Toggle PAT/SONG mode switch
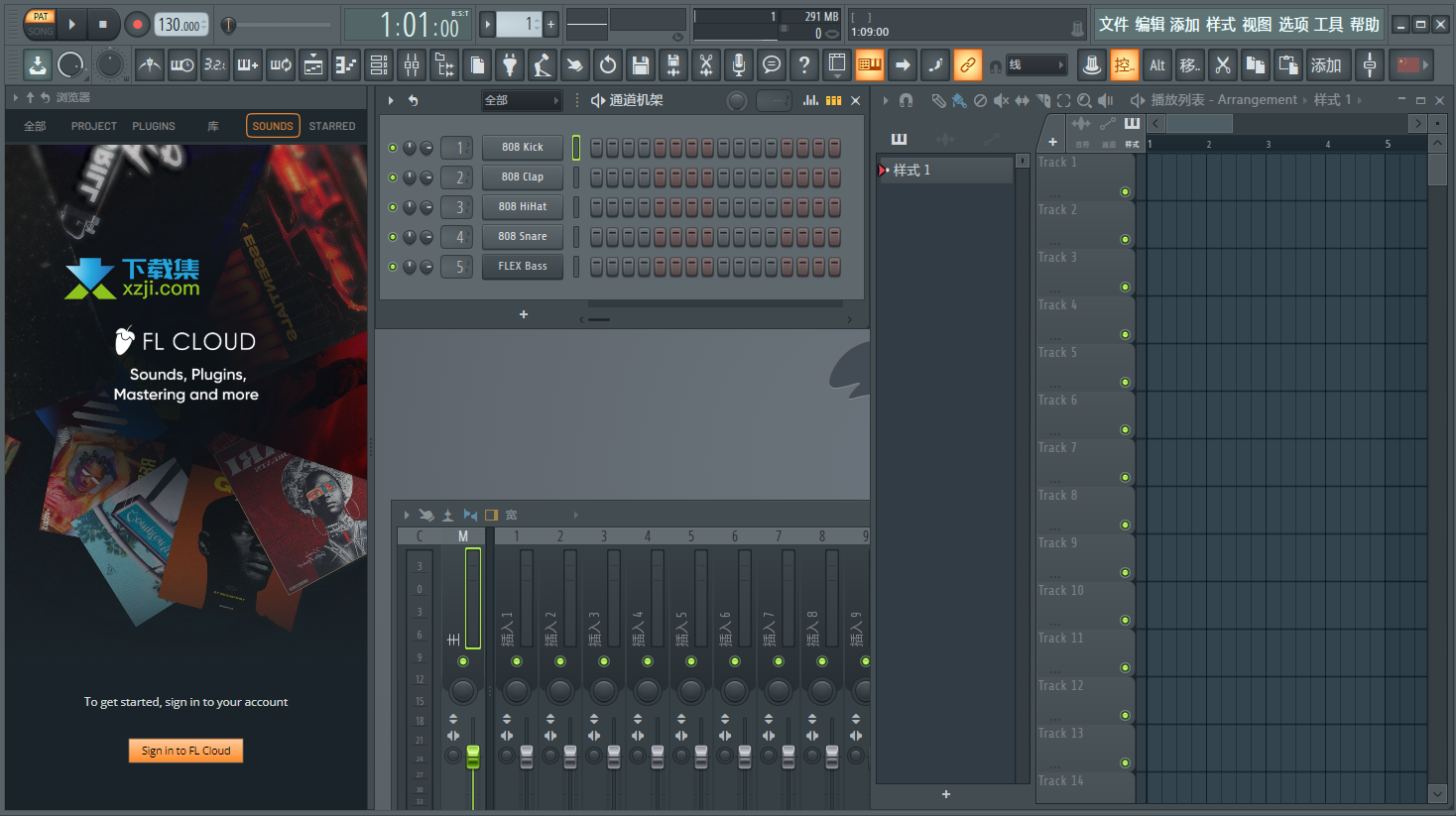Viewport: 1456px width, 816px height. click(41, 24)
